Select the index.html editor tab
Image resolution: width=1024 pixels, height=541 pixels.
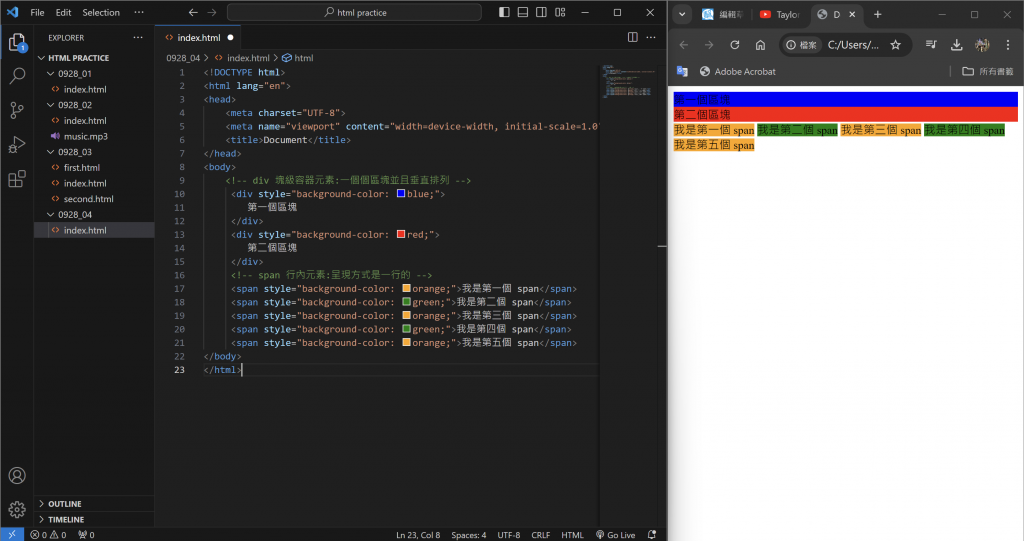[x=199, y=37]
